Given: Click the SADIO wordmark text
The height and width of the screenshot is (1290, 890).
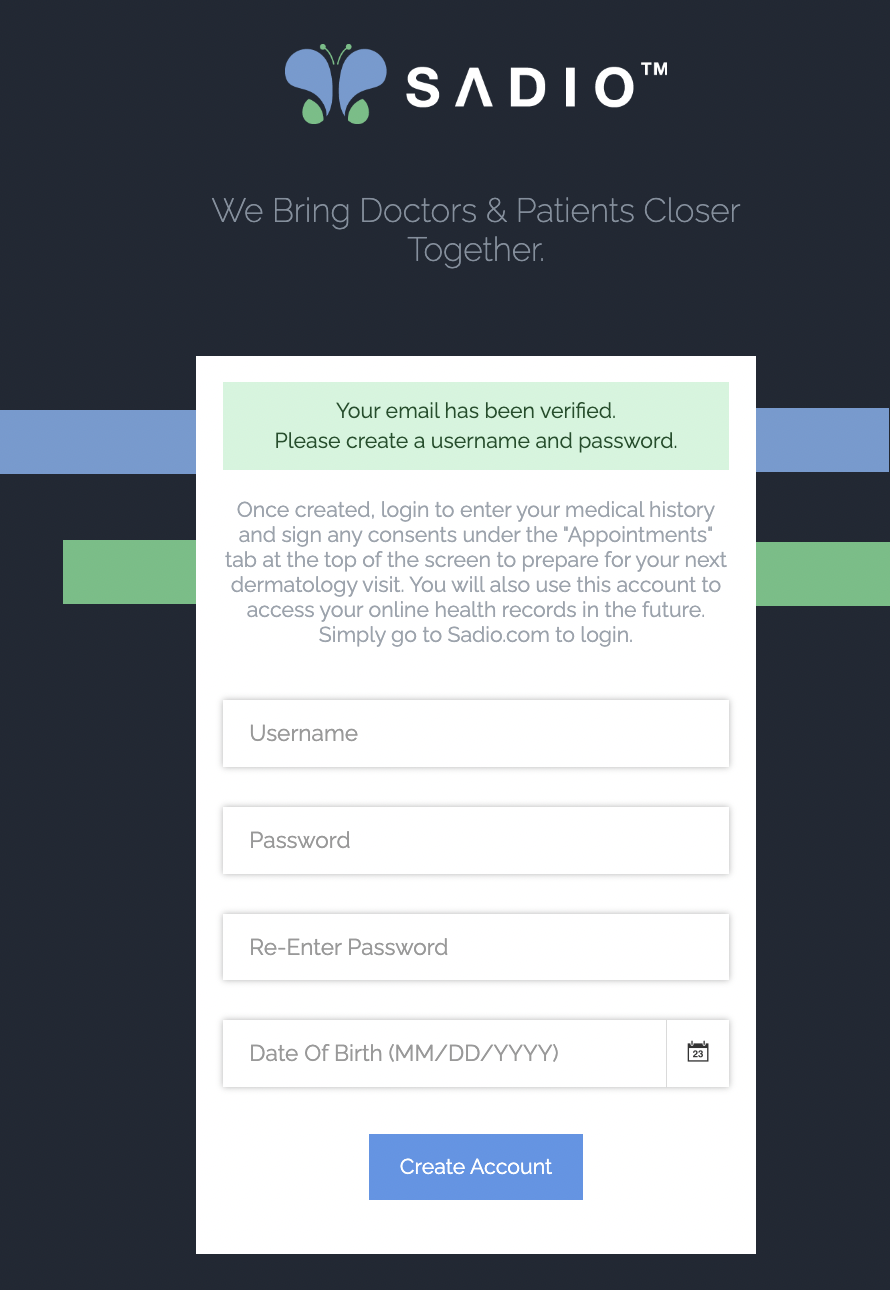Looking at the screenshot, I should click(520, 87).
